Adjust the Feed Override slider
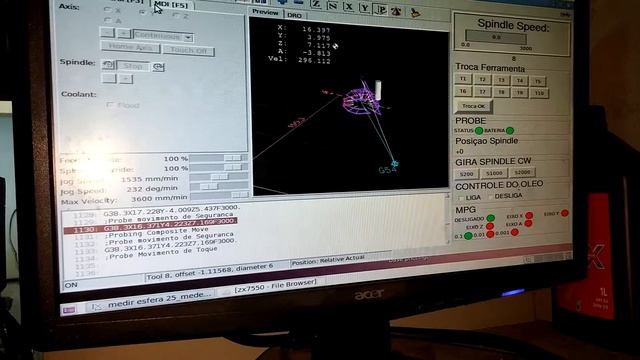Screen dimensions: 640x360 point(218,158)
